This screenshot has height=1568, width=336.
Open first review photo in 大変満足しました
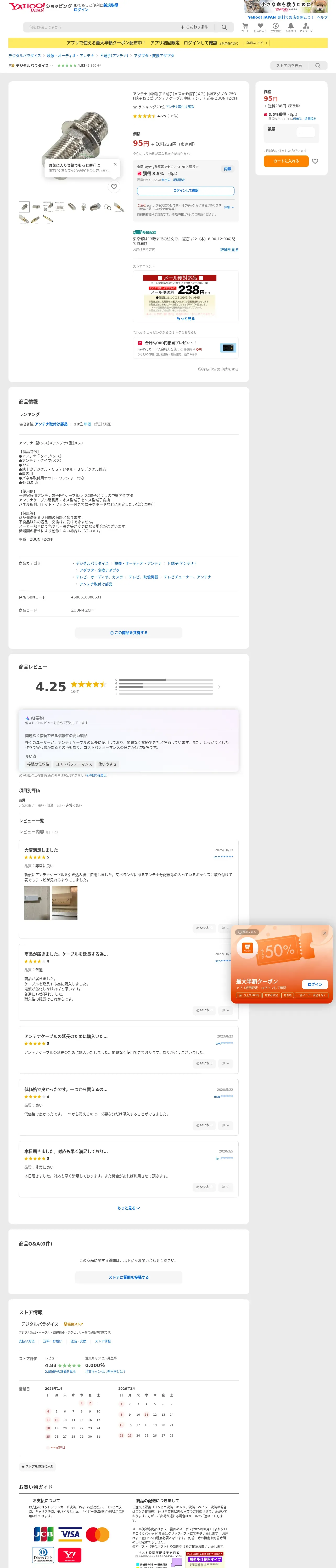tap(37, 902)
